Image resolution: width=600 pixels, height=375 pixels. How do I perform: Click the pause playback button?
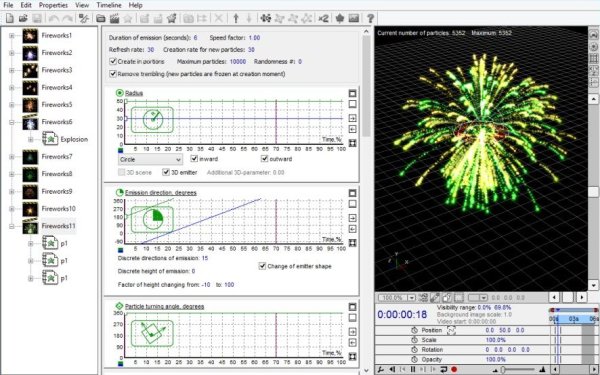413,370
